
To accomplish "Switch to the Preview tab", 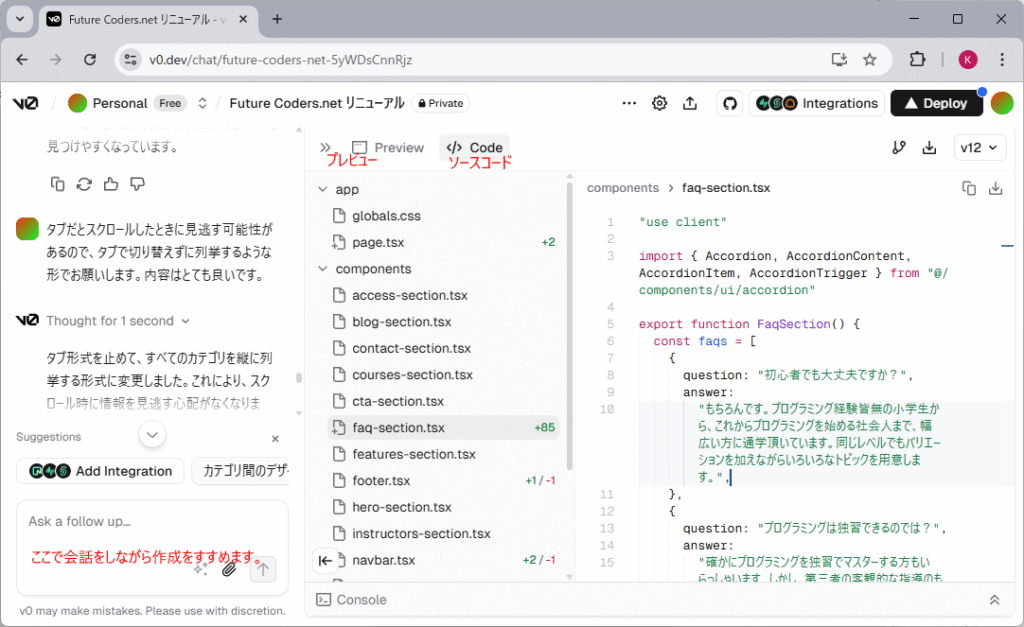I will (x=388, y=148).
